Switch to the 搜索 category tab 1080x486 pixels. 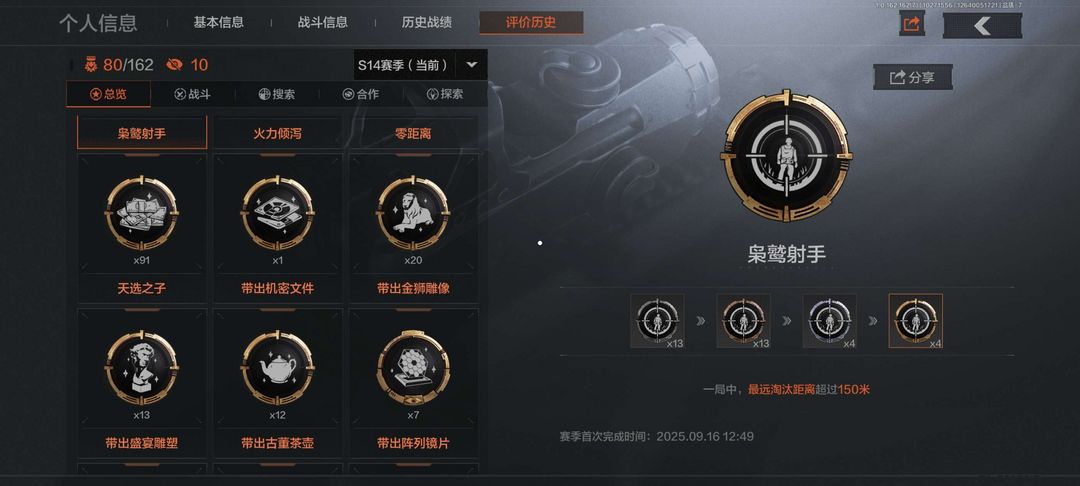tap(277, 94)
